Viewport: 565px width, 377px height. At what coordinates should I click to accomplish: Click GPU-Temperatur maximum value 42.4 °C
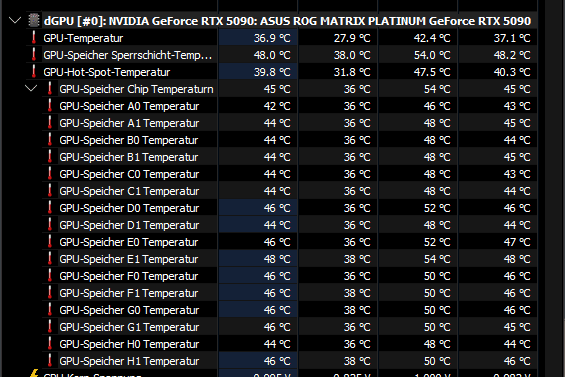pyautogui.click(x=432, y=38)
